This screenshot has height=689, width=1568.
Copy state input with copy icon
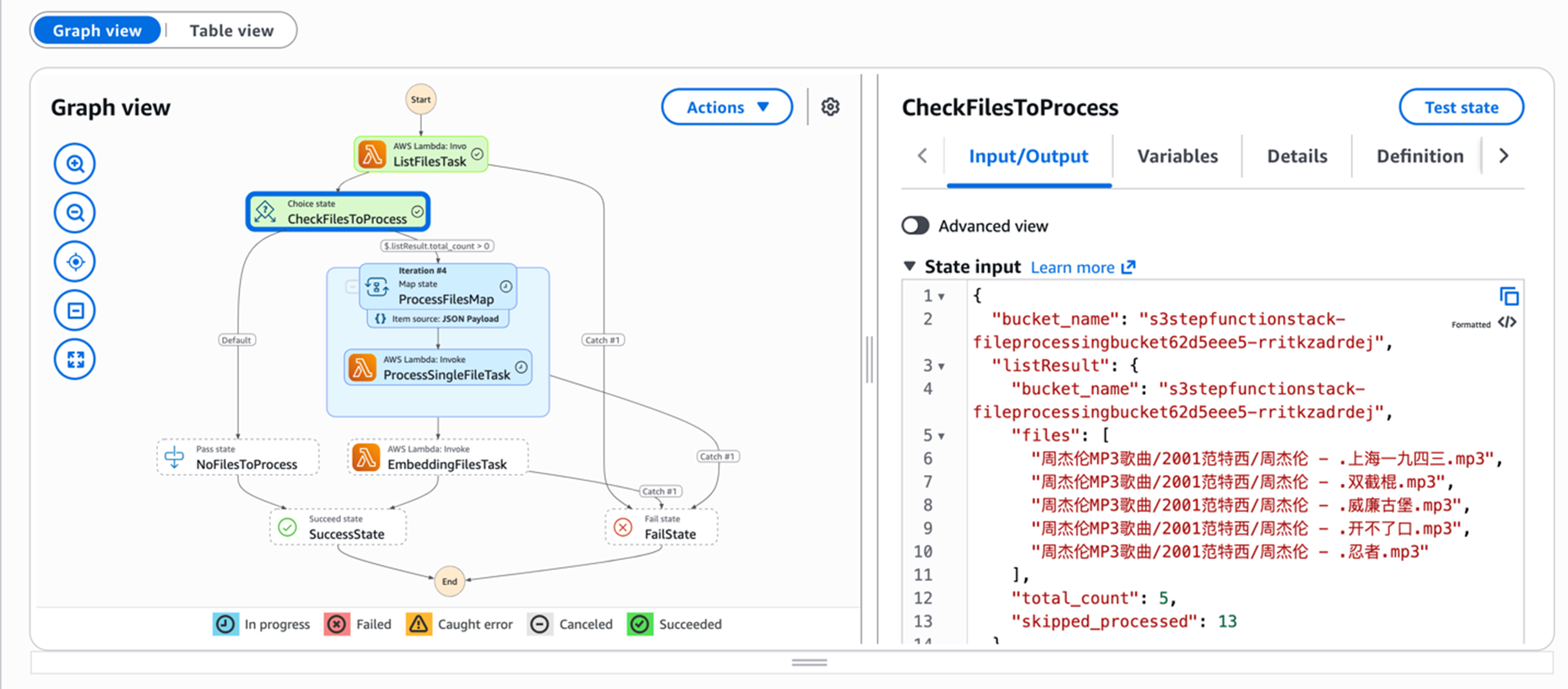point(1509,296)
